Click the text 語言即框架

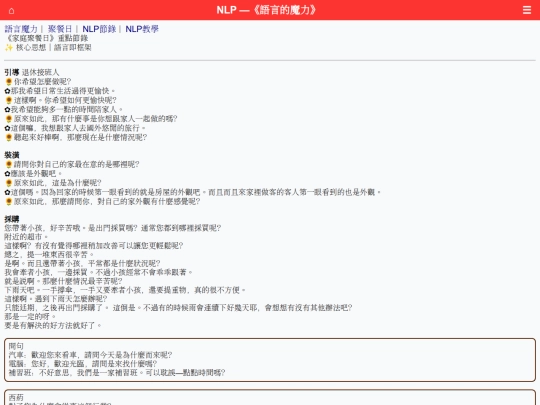(73, 48)
